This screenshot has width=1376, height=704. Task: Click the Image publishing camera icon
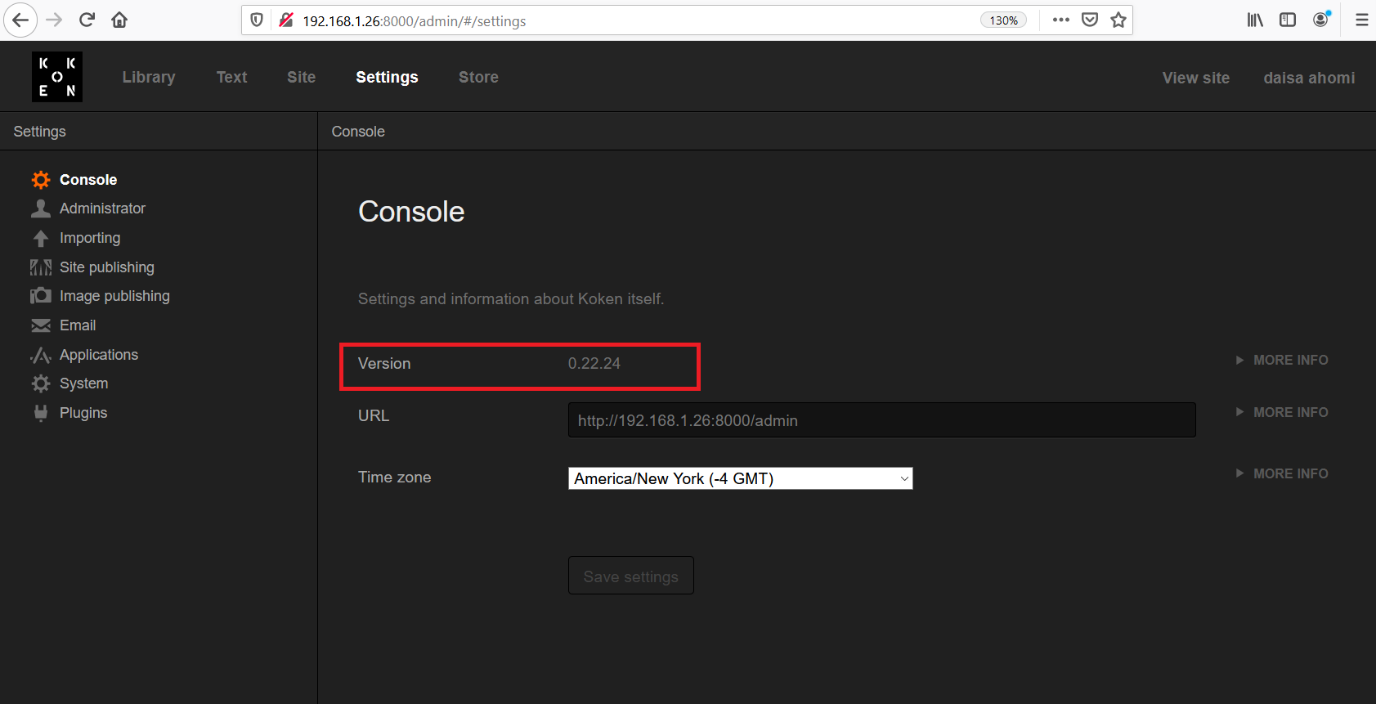[x=40, y=296]
